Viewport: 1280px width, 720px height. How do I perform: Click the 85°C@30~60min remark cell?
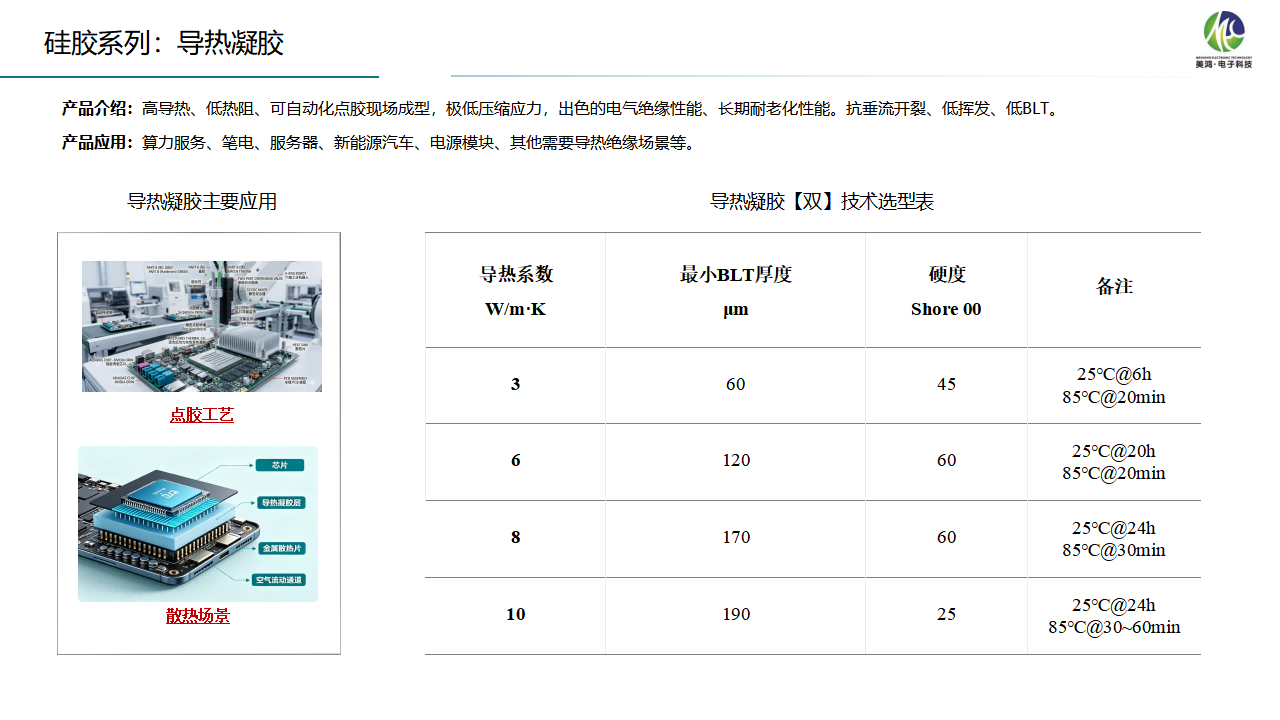coord(1114,616)
